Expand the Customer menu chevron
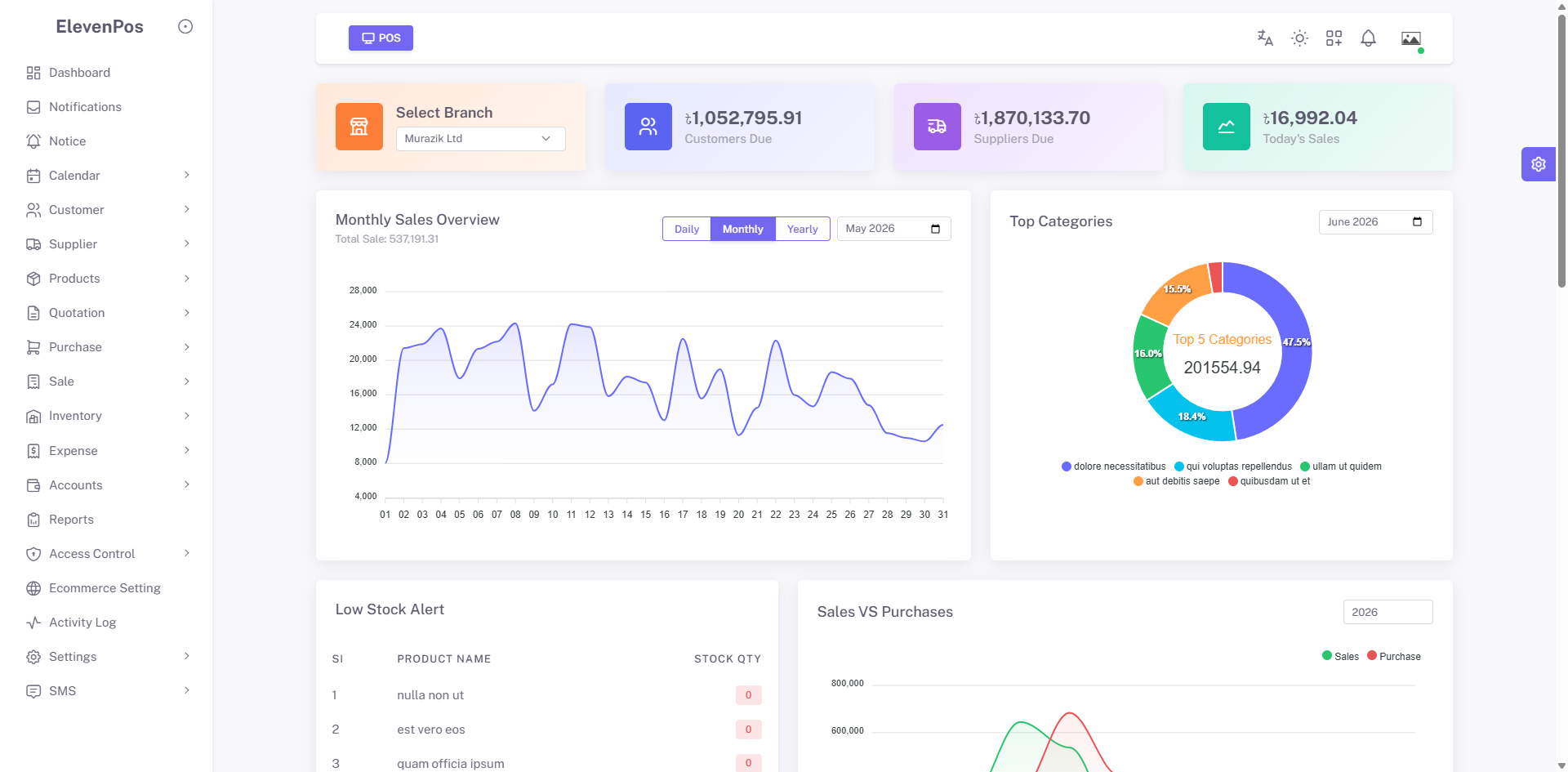 click(187, 209)
